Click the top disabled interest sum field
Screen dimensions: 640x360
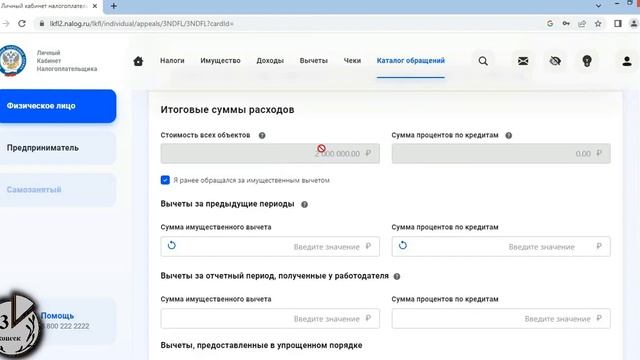coord(501,153)
